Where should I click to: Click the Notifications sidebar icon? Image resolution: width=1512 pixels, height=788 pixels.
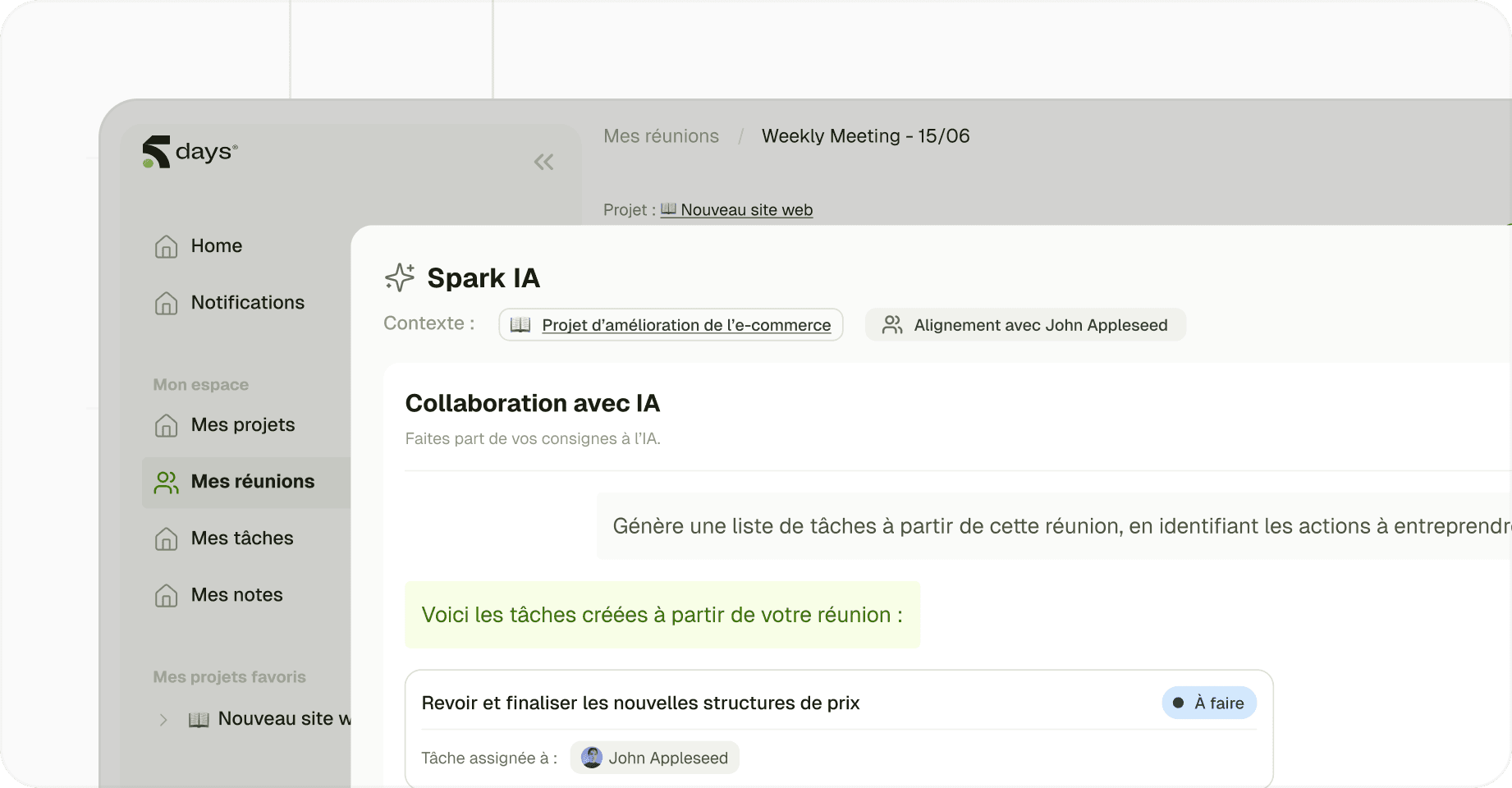166,303
